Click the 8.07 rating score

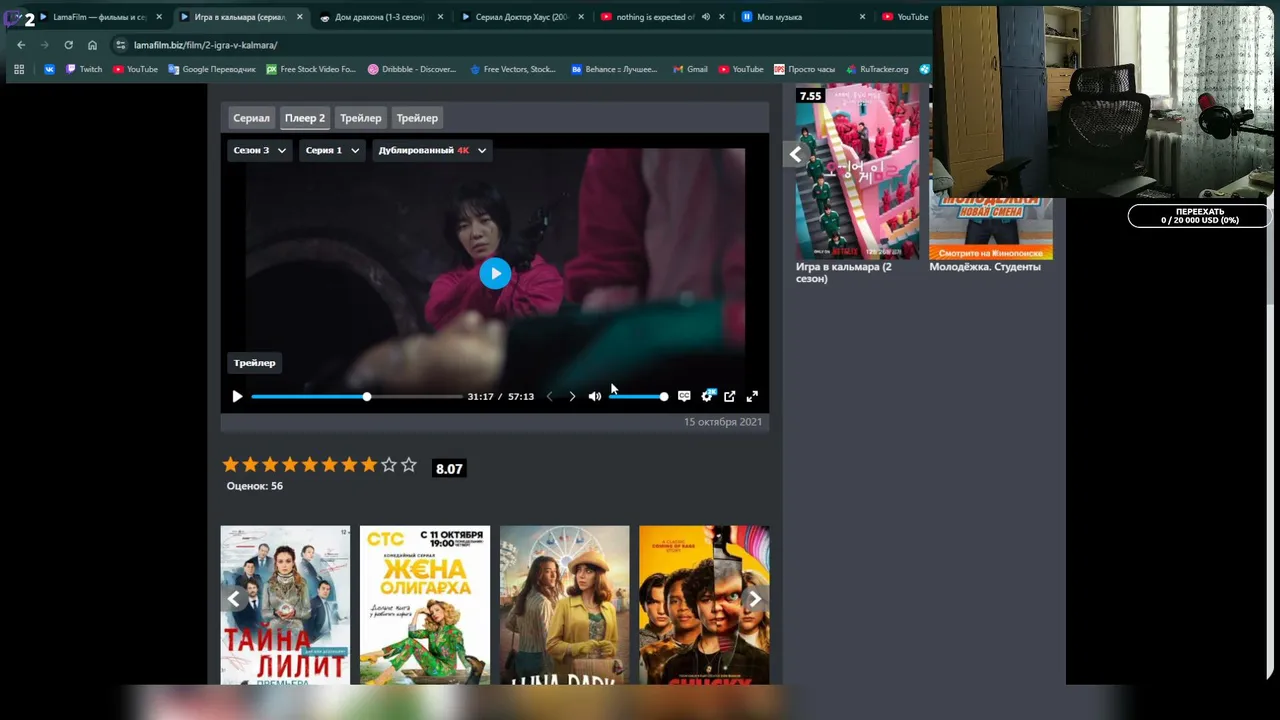[449, 469]
